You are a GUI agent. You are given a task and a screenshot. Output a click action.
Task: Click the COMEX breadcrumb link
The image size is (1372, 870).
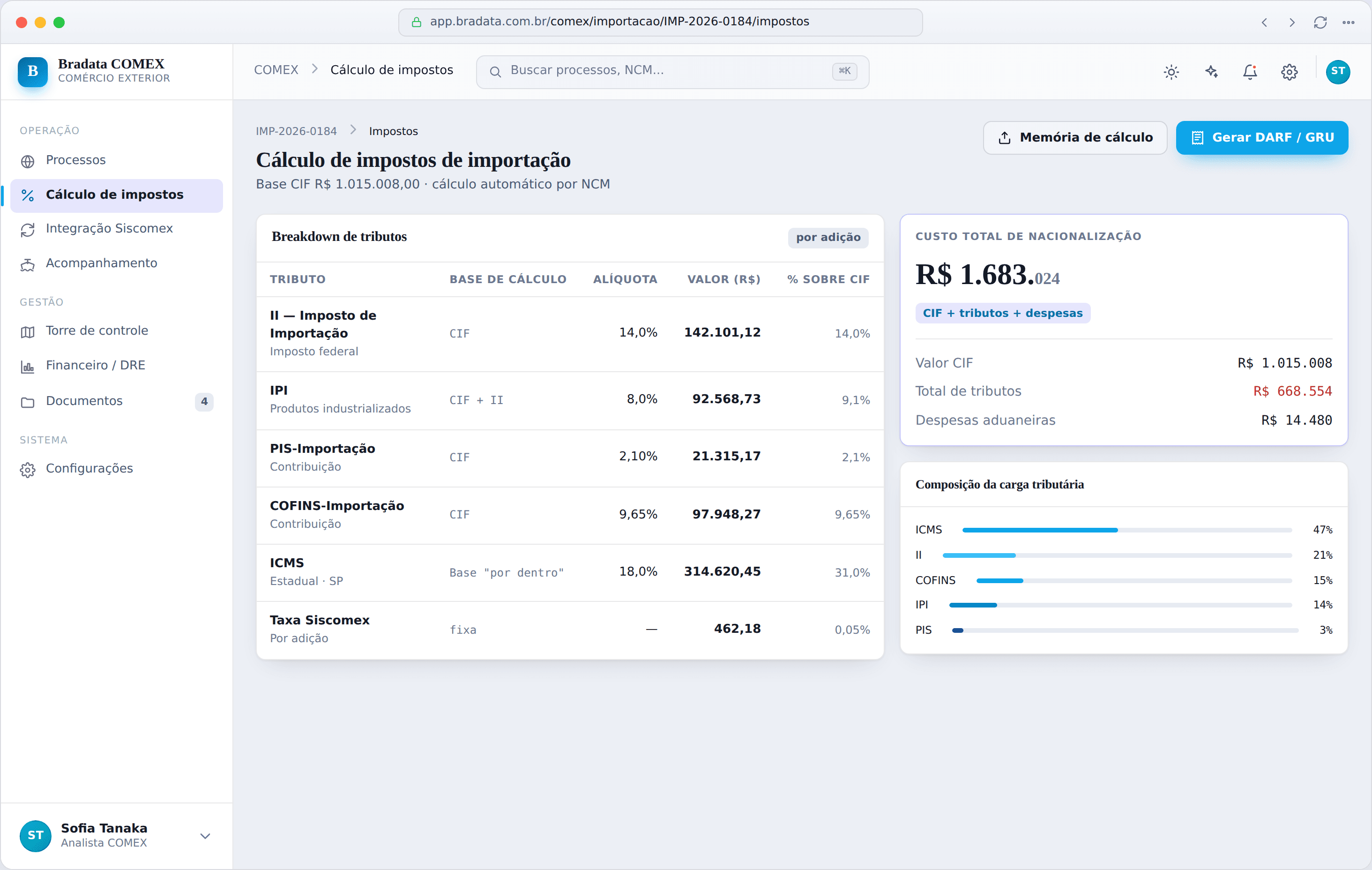tap(276, 69)
